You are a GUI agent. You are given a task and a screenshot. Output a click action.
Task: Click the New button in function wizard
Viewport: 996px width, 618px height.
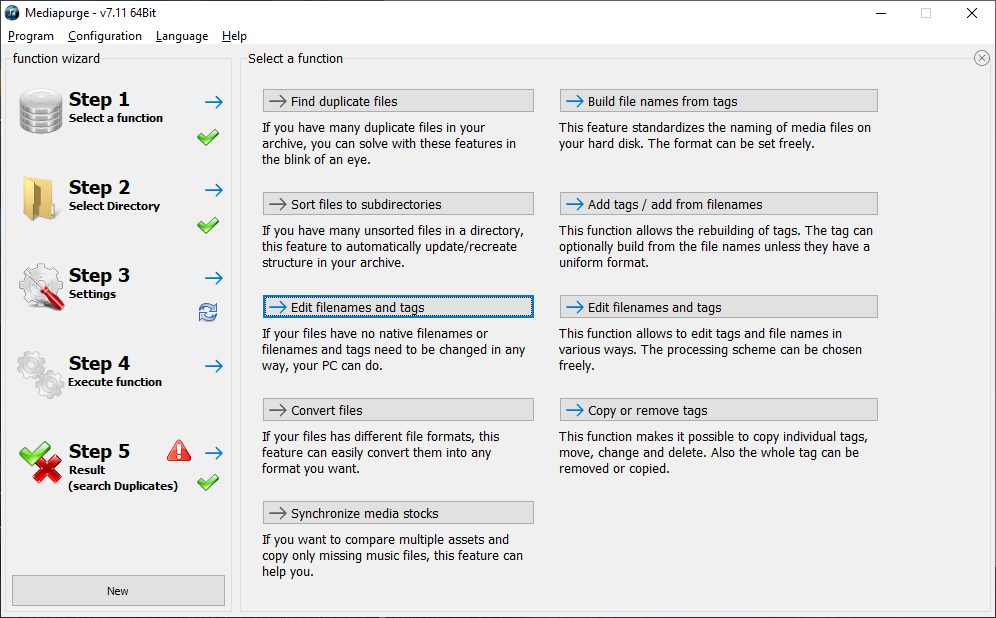(118, 591)
